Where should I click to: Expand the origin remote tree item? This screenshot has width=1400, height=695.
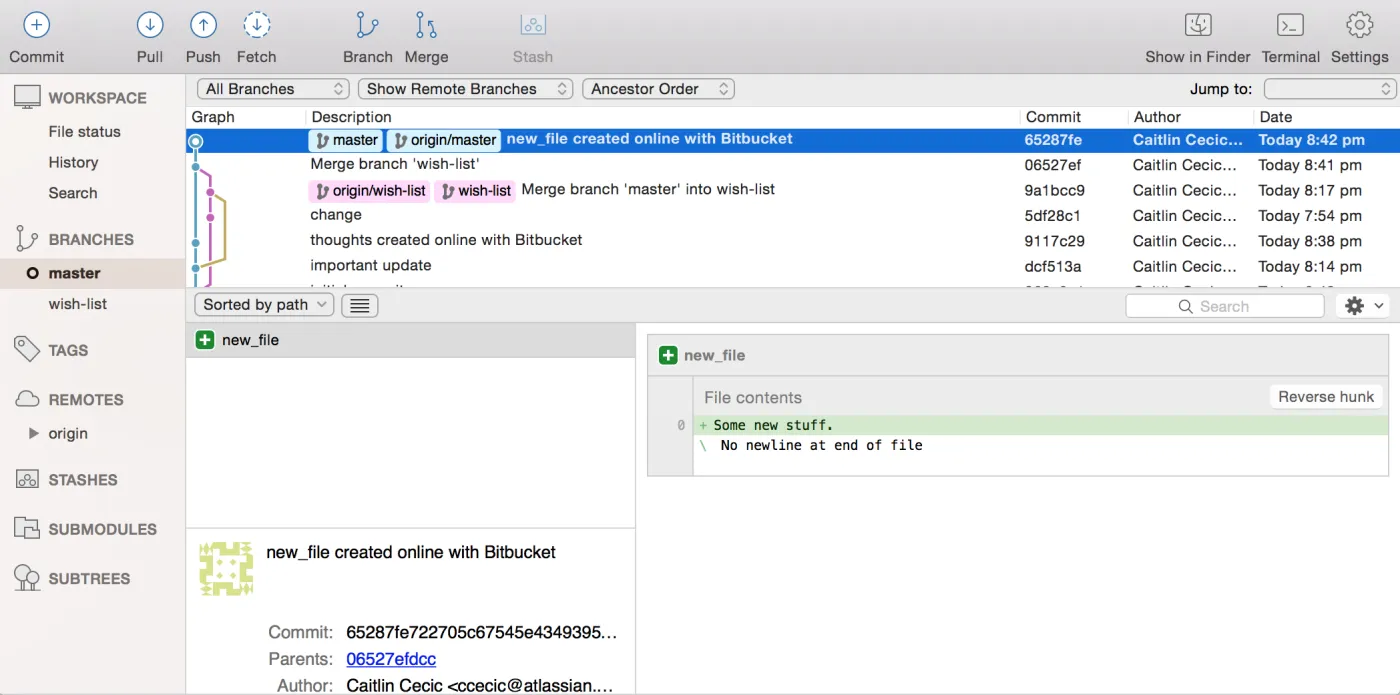33,434
